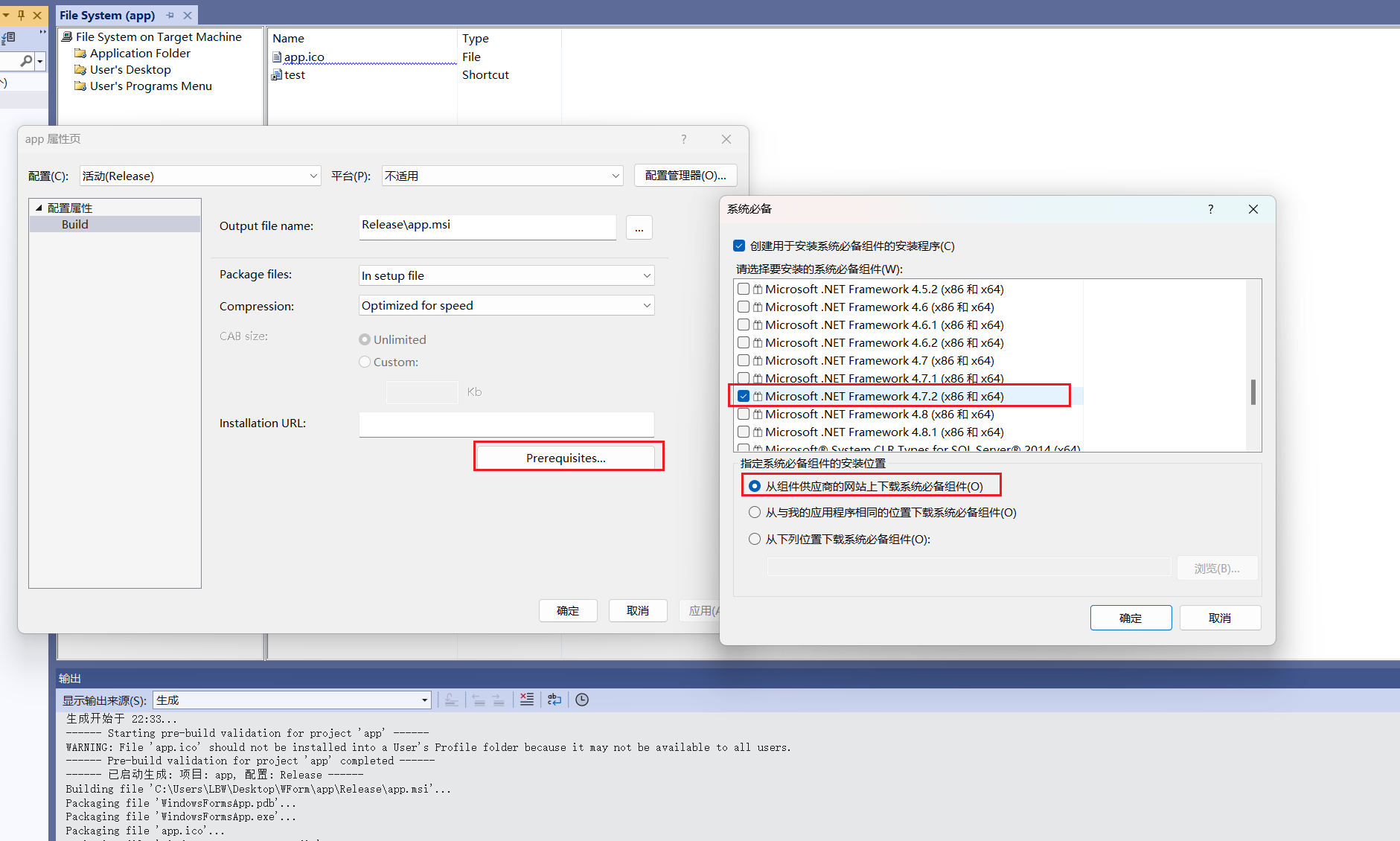Open the show output from dropdown
The image size is (1400, 841).
[292, 700]
